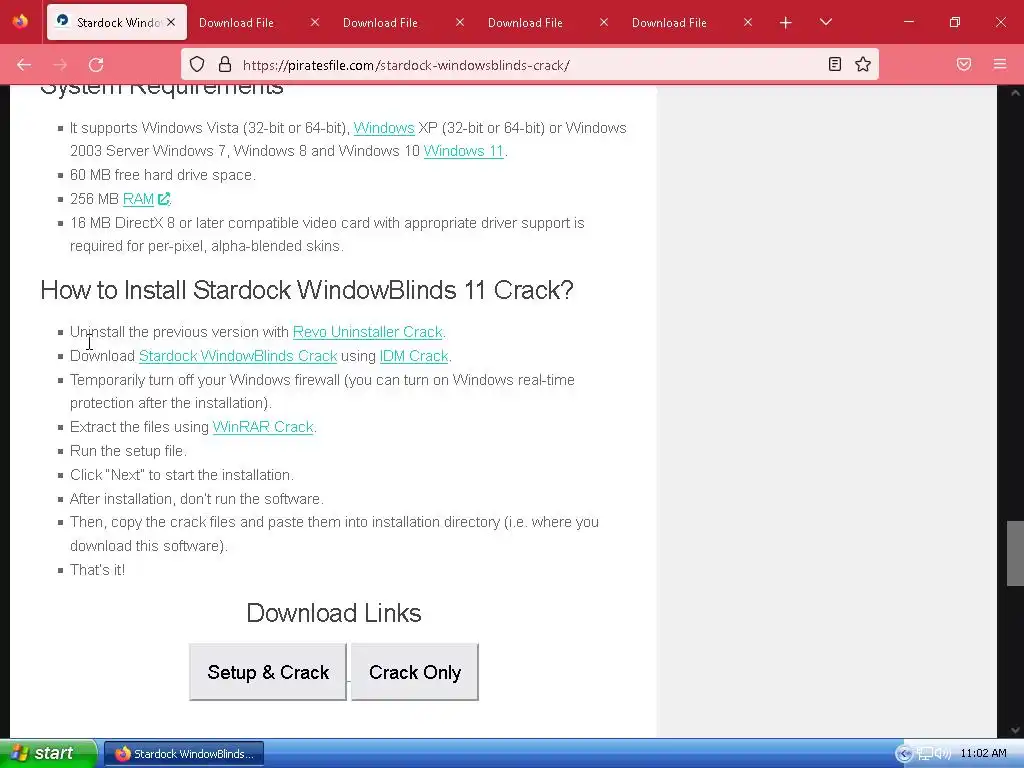This screenshot has height=768, width=1024.
Task: Open the Firefox hamburger application menu
Action: click(x=1000, y=64)
